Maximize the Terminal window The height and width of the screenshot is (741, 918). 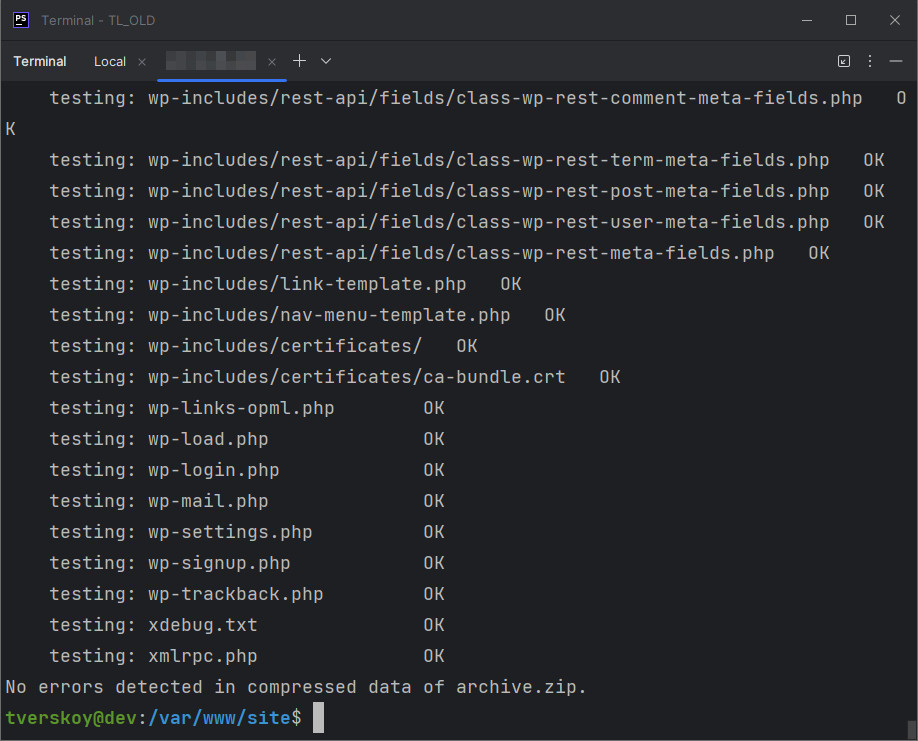[851, 20]
